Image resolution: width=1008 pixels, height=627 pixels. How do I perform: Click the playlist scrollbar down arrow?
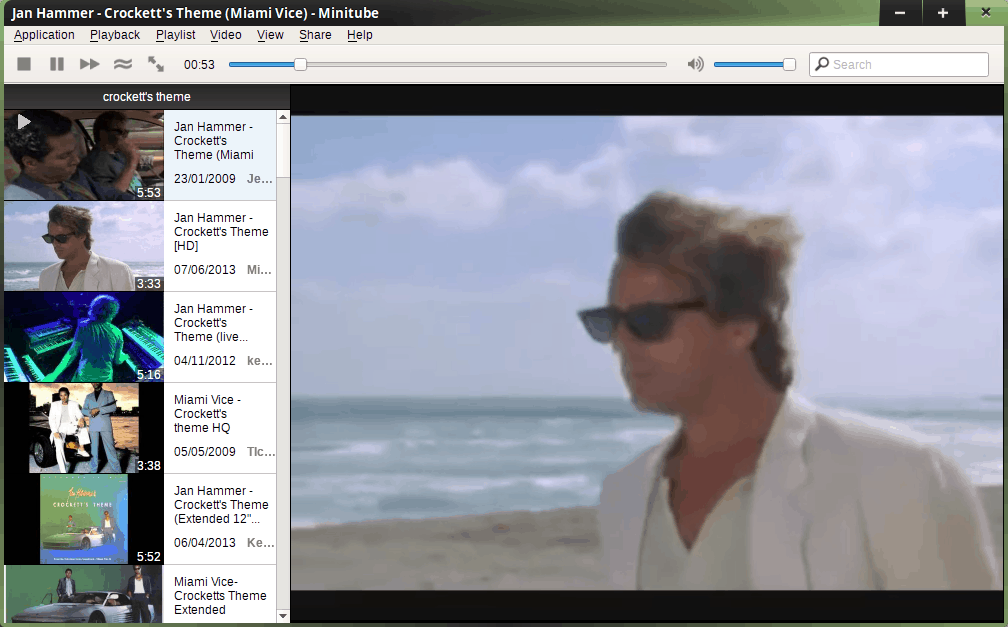[283, 616]
